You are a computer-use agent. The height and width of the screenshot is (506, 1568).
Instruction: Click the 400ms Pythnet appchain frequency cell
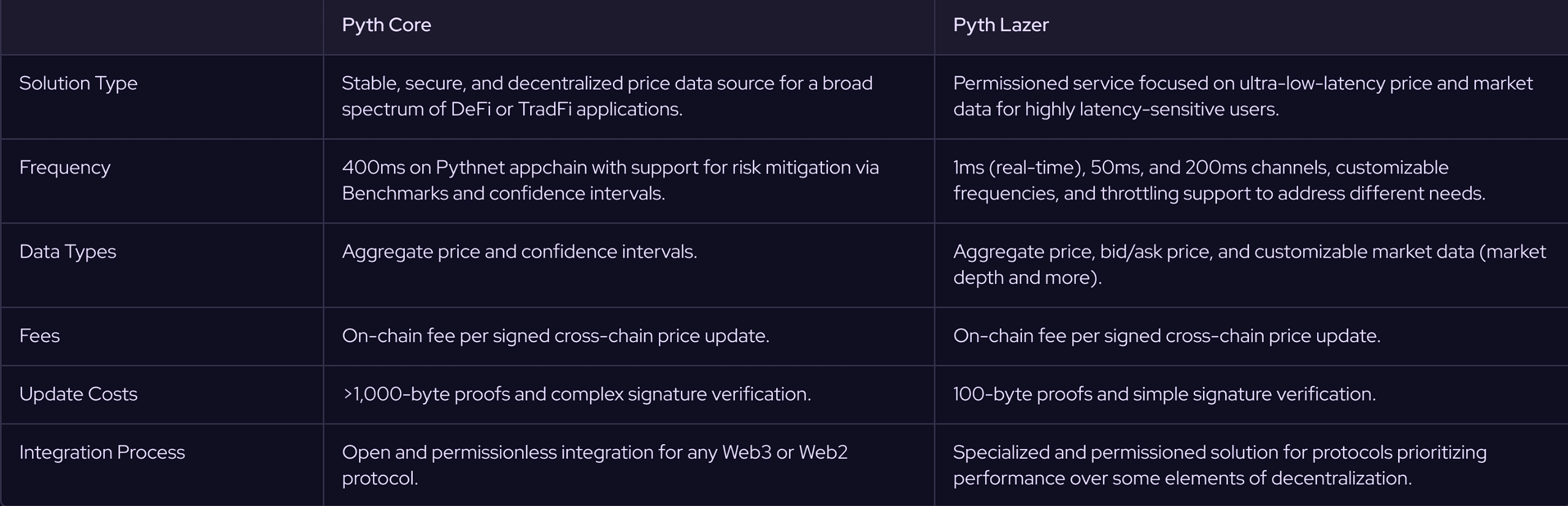tap(610, 180)
